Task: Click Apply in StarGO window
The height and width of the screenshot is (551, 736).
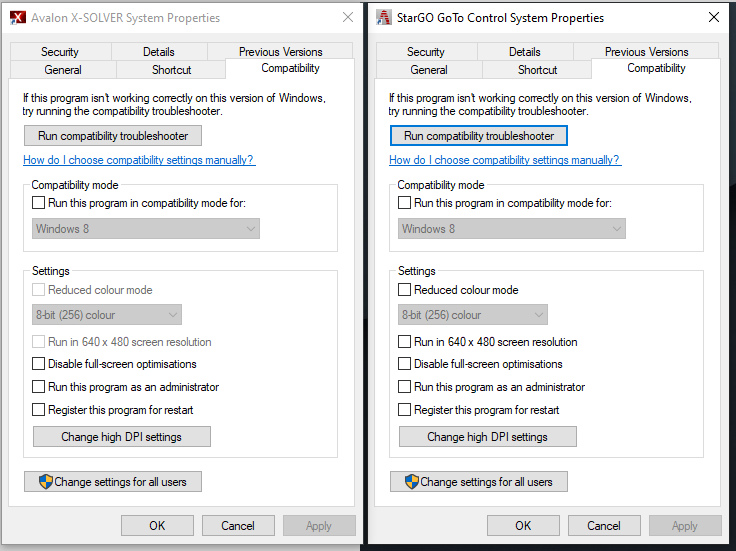Action: [x=685, y=526]
